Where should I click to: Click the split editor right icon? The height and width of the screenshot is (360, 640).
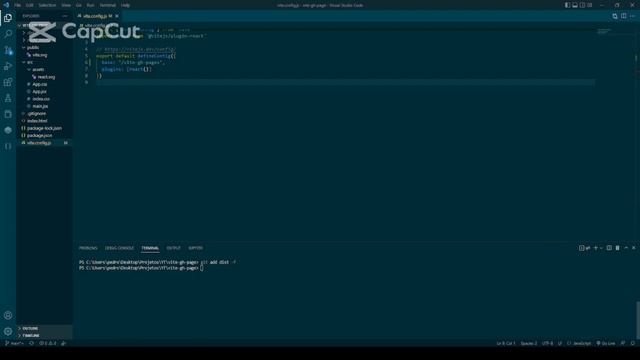(x=623, y=16)
